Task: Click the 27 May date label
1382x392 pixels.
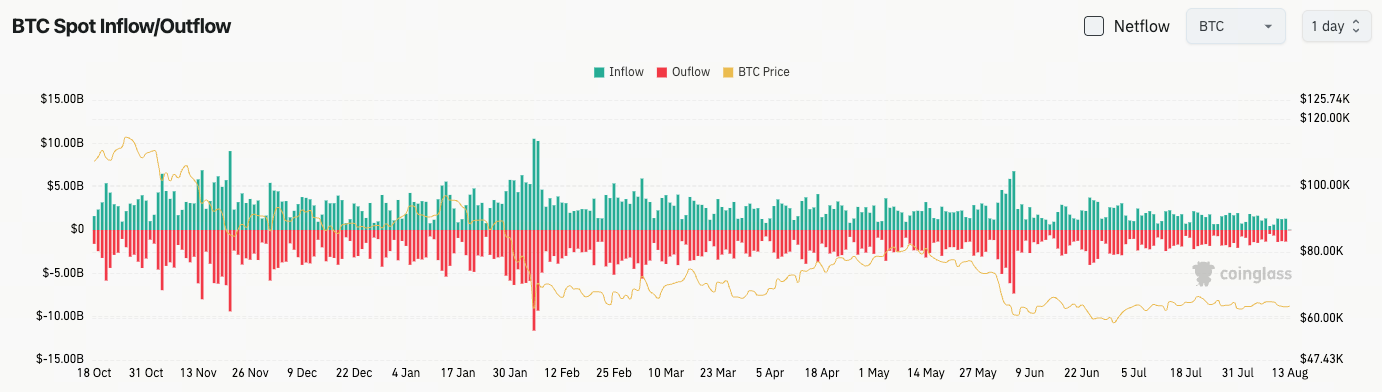Action: pos(978,373)
